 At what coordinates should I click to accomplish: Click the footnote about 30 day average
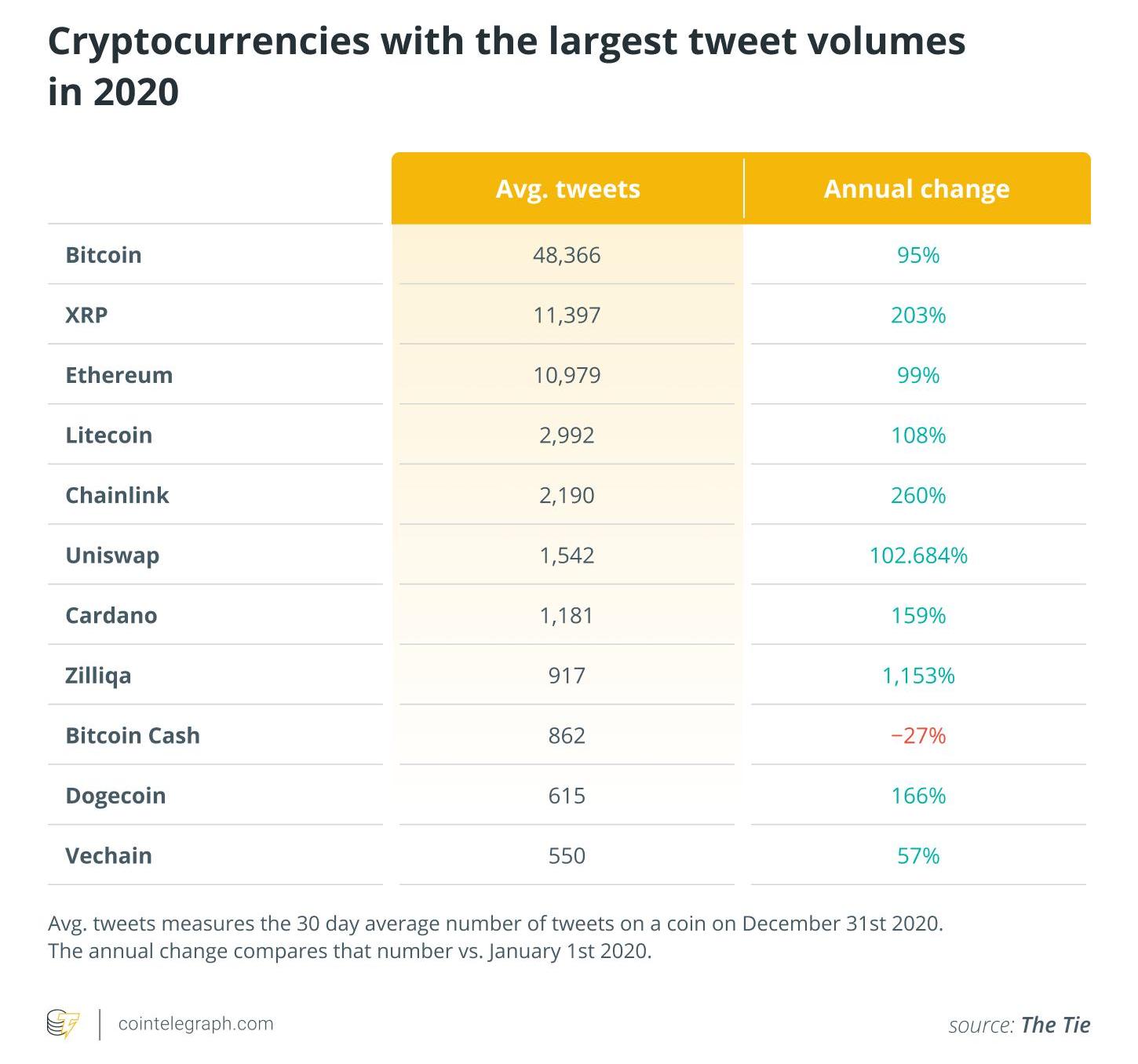(x=495, y=937)
